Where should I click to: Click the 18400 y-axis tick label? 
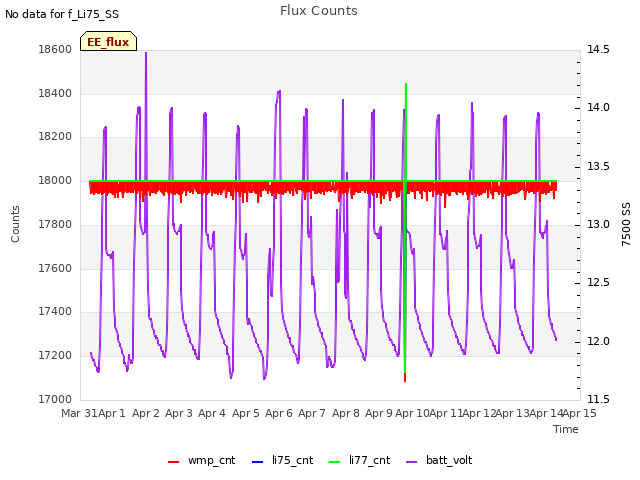point(55,93)
